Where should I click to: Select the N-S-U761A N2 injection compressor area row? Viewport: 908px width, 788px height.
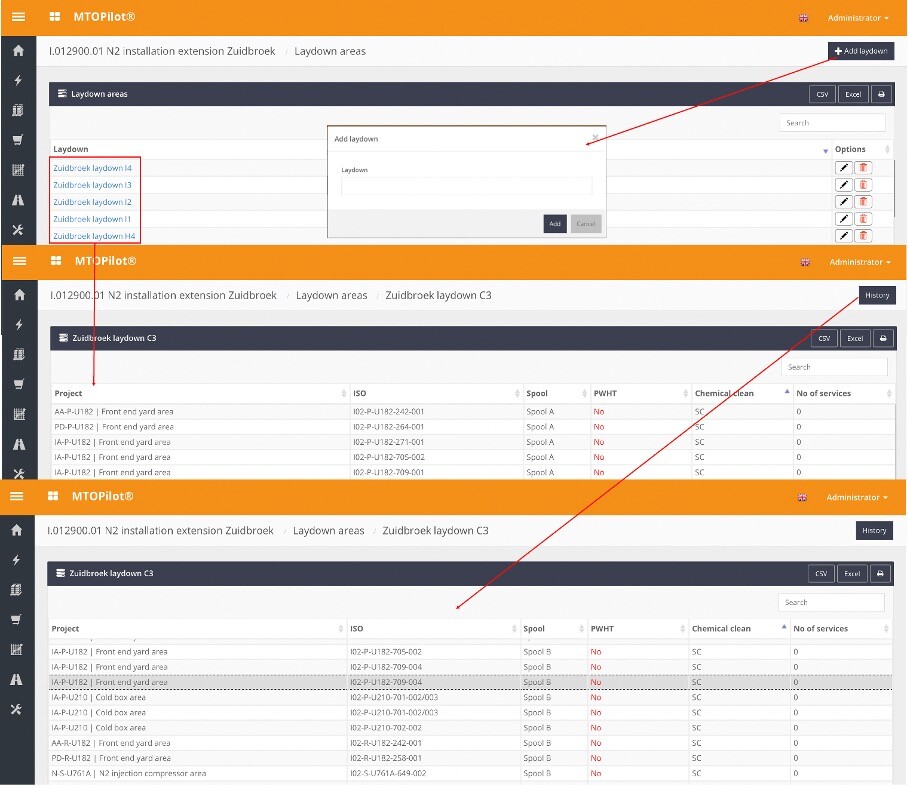[x=200, y=774]
